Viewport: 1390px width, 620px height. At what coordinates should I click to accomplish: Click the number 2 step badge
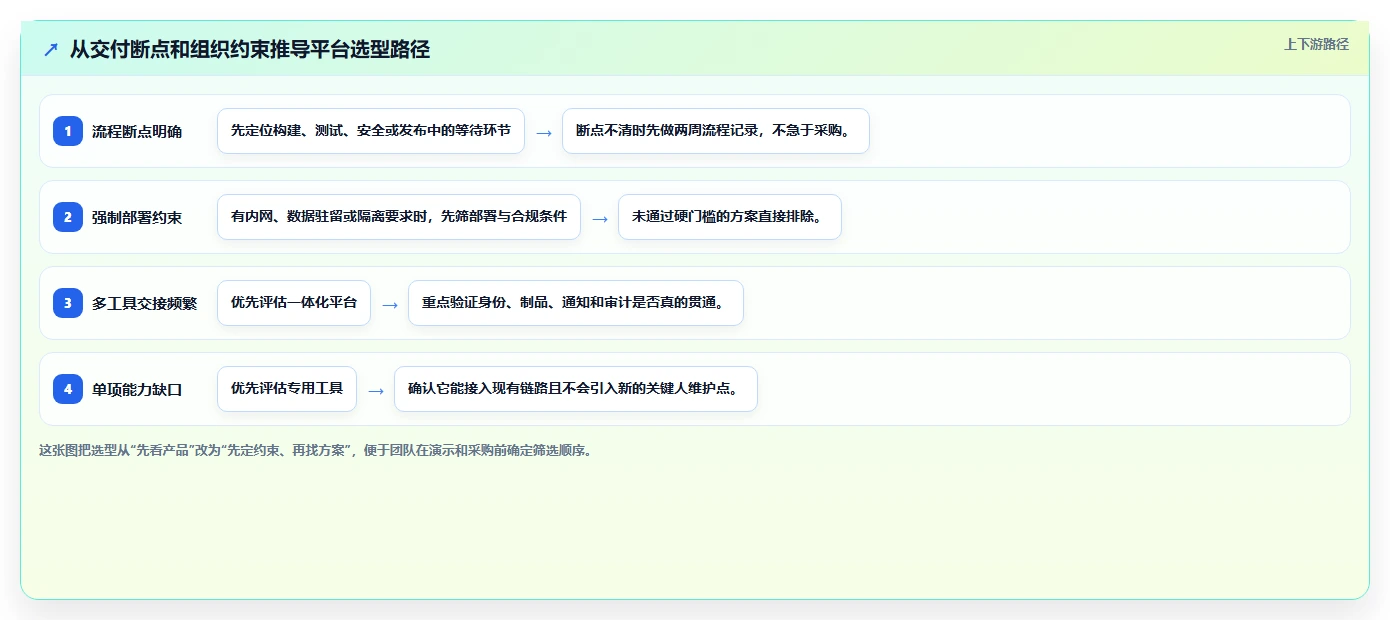click(68, 217)
